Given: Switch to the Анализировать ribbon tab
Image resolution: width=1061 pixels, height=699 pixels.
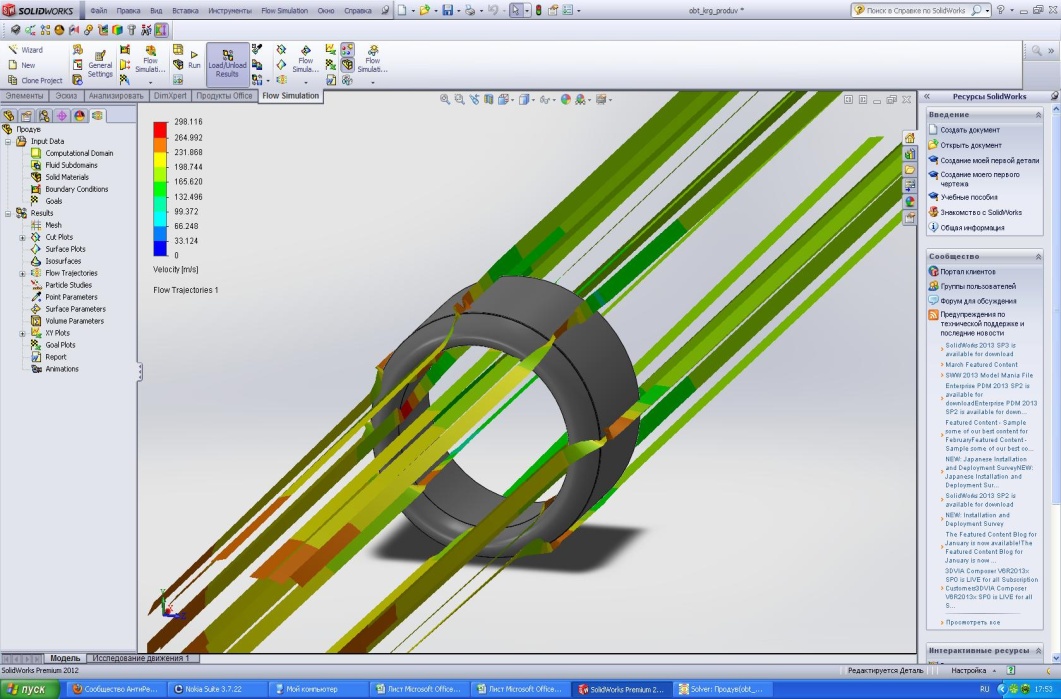Looking at the screenshot, I should tap(116, 96).
